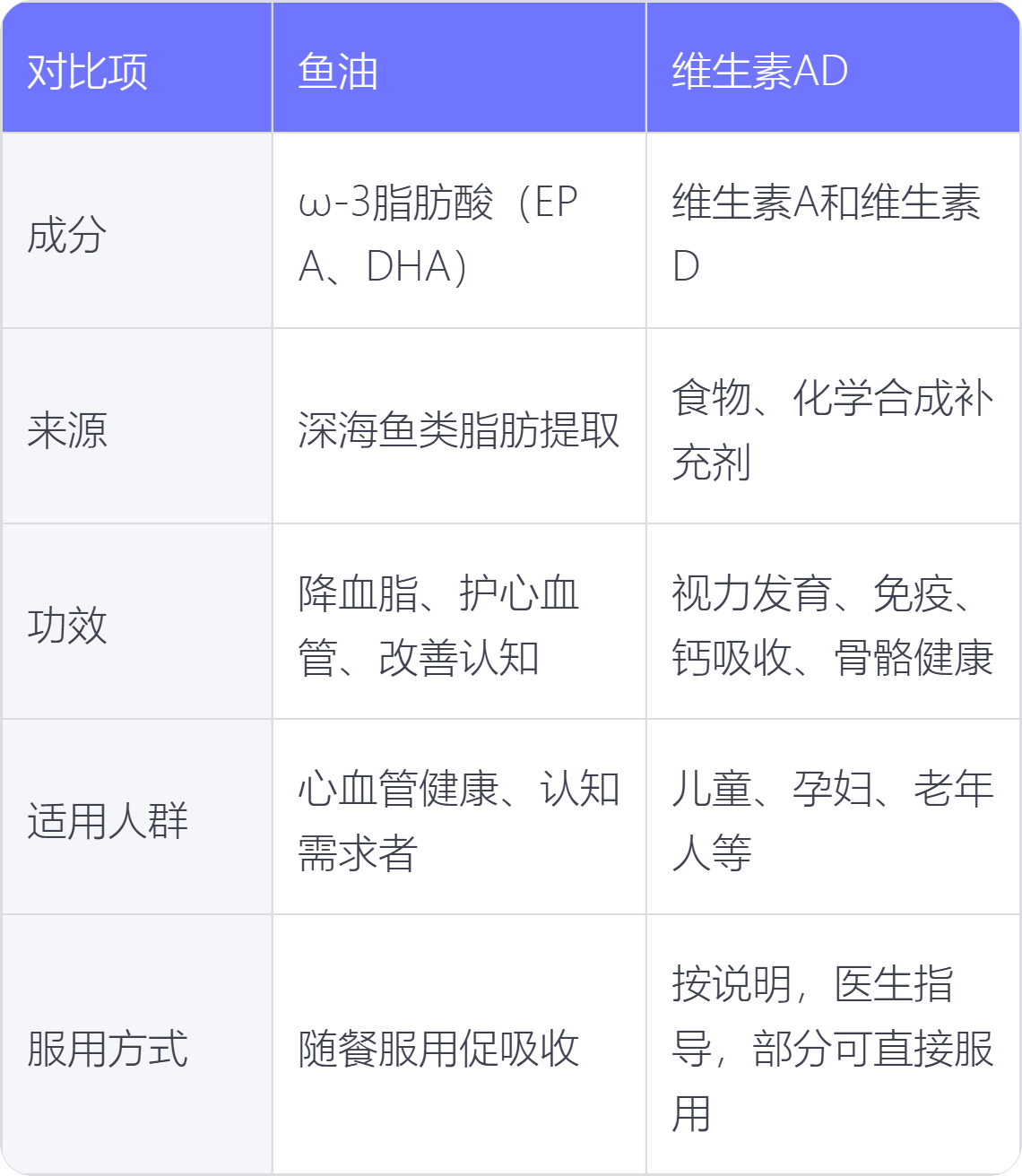
Task: Click the ω-3脂肪酸 ingredient cell
Action: (x=459, y=231)
